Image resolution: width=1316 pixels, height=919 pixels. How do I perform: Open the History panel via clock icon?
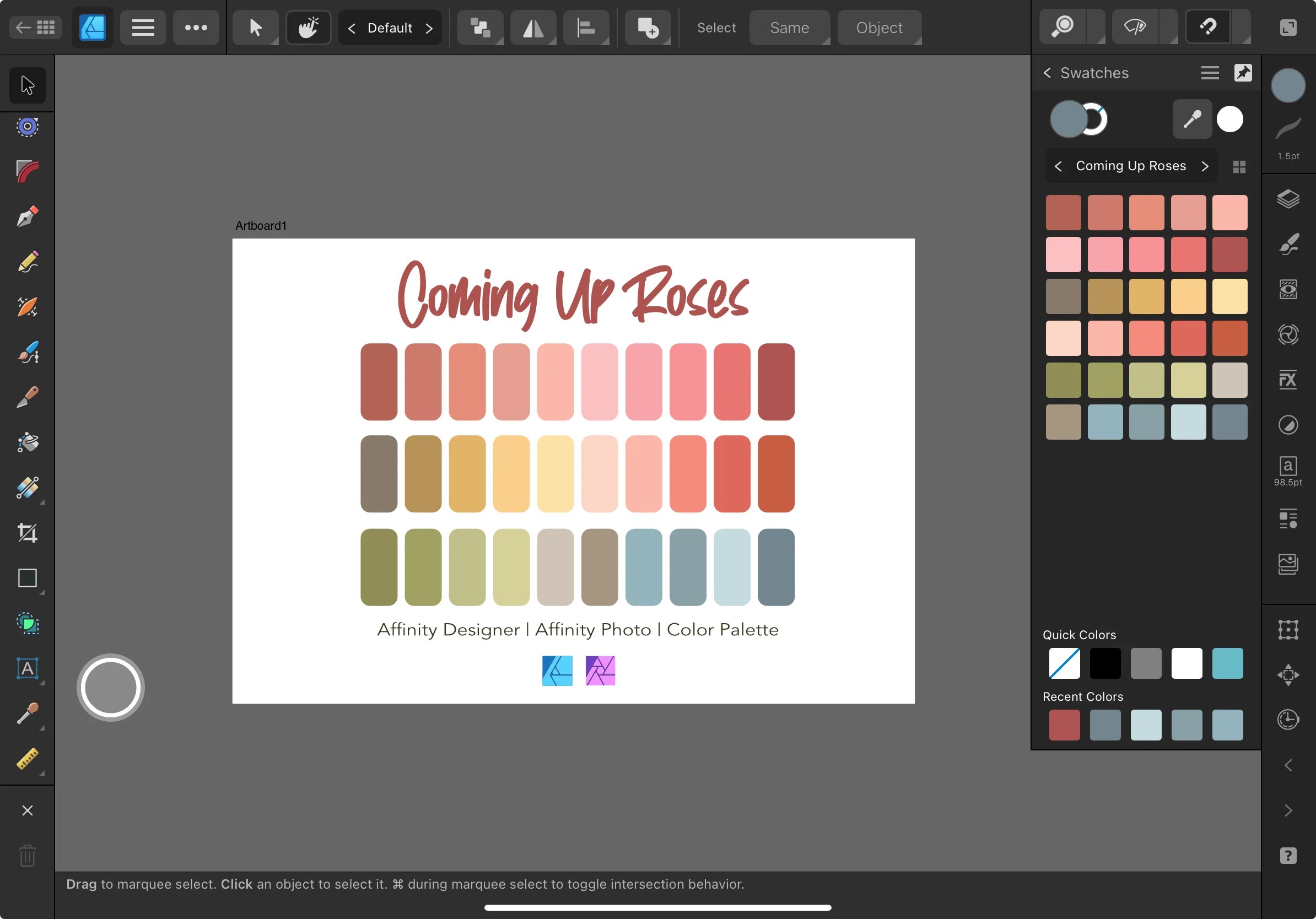pos(1289,720)
